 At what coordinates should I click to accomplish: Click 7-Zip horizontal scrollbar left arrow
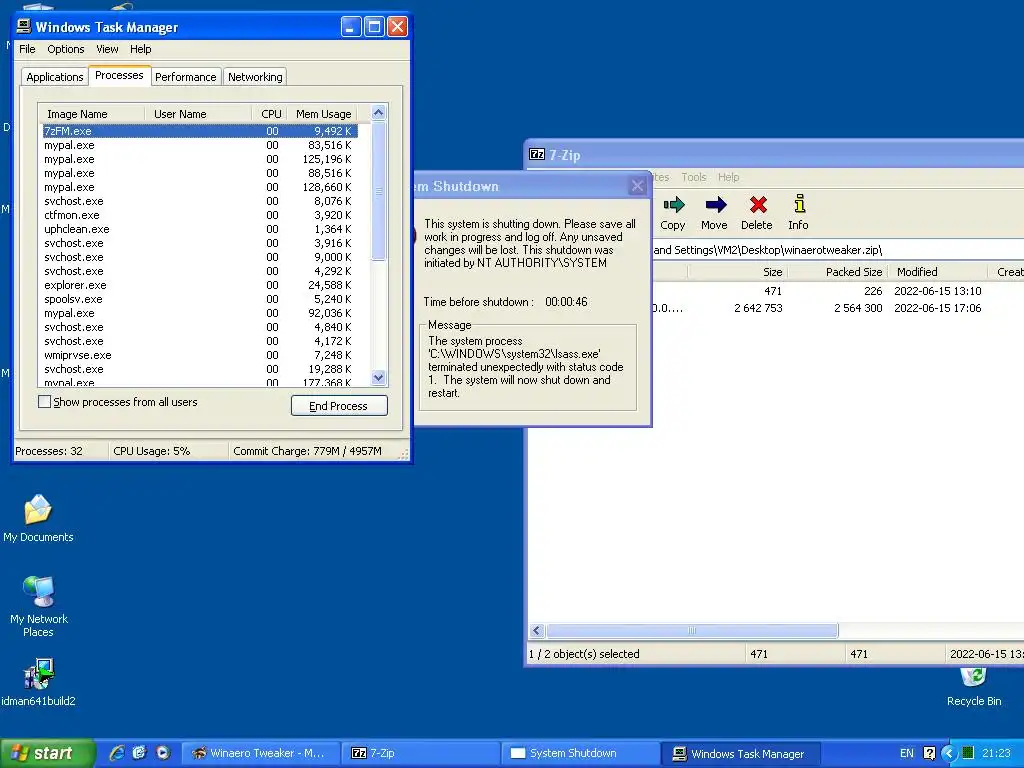click(536, 630)
